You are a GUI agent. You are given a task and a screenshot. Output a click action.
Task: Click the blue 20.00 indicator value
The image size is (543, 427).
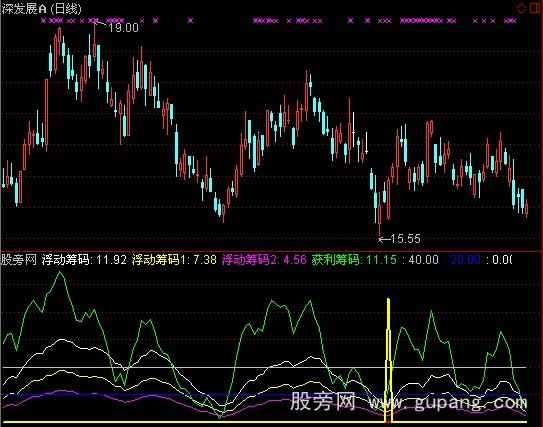pyautogui.click(x=465, y=259)
